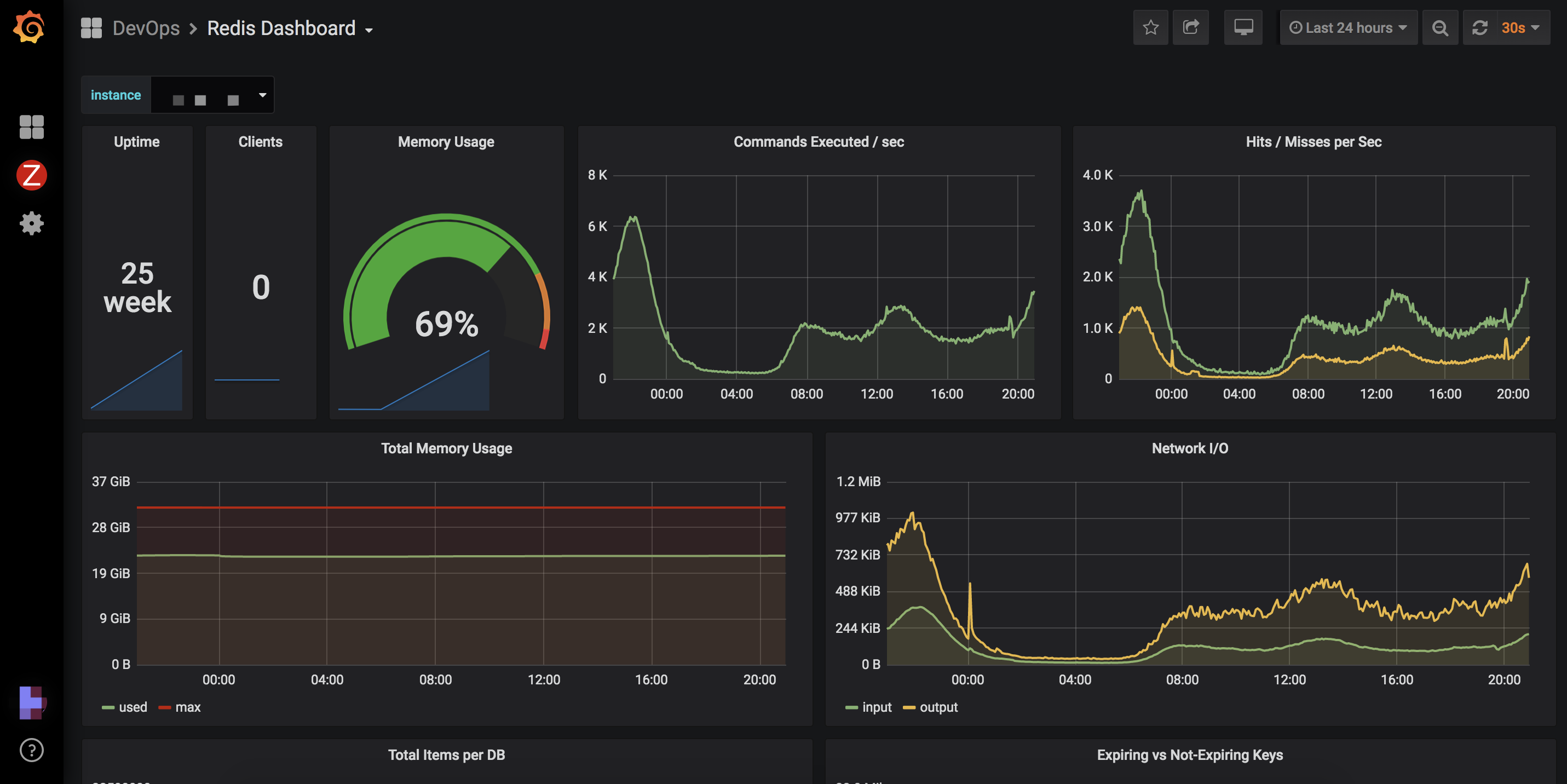Image resolution: width=1567 pixels, height=784 pixels.
Task: Open the Dashboards grid icon in sidebar
Action: click(32, 127)
